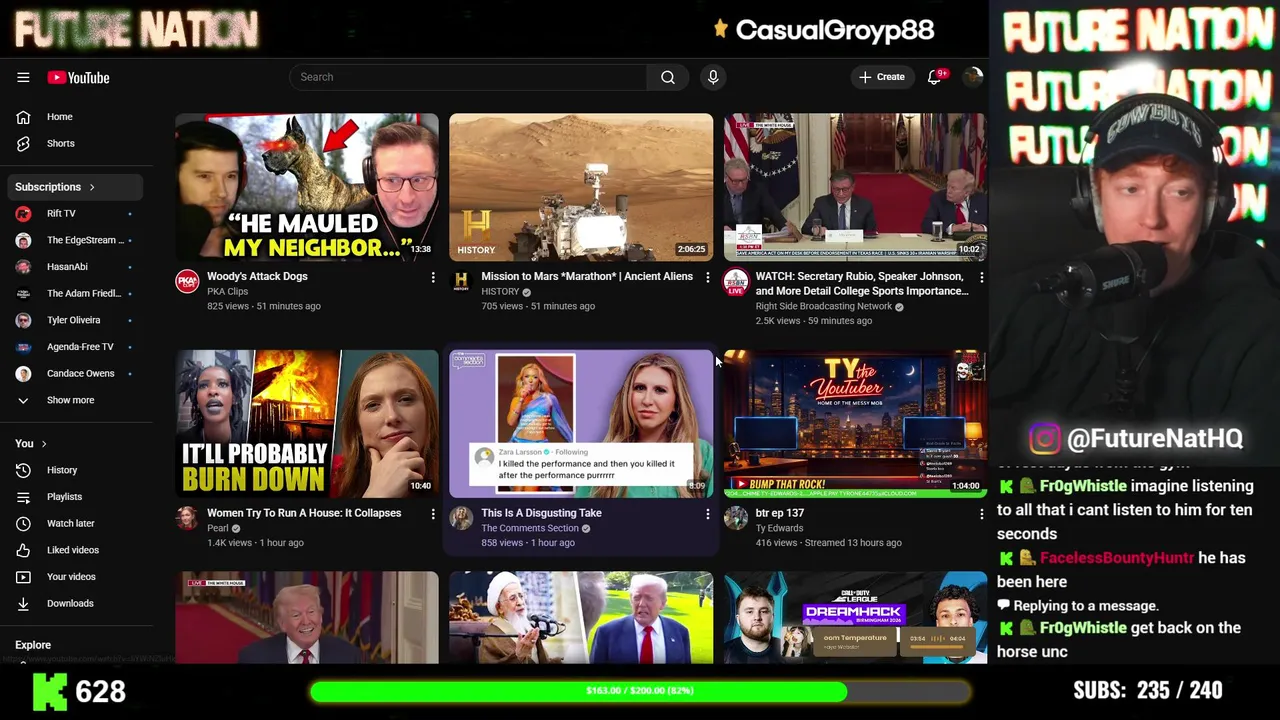Click the HISTORY channel avatar
1280x720 pixels.
(461, 281)
